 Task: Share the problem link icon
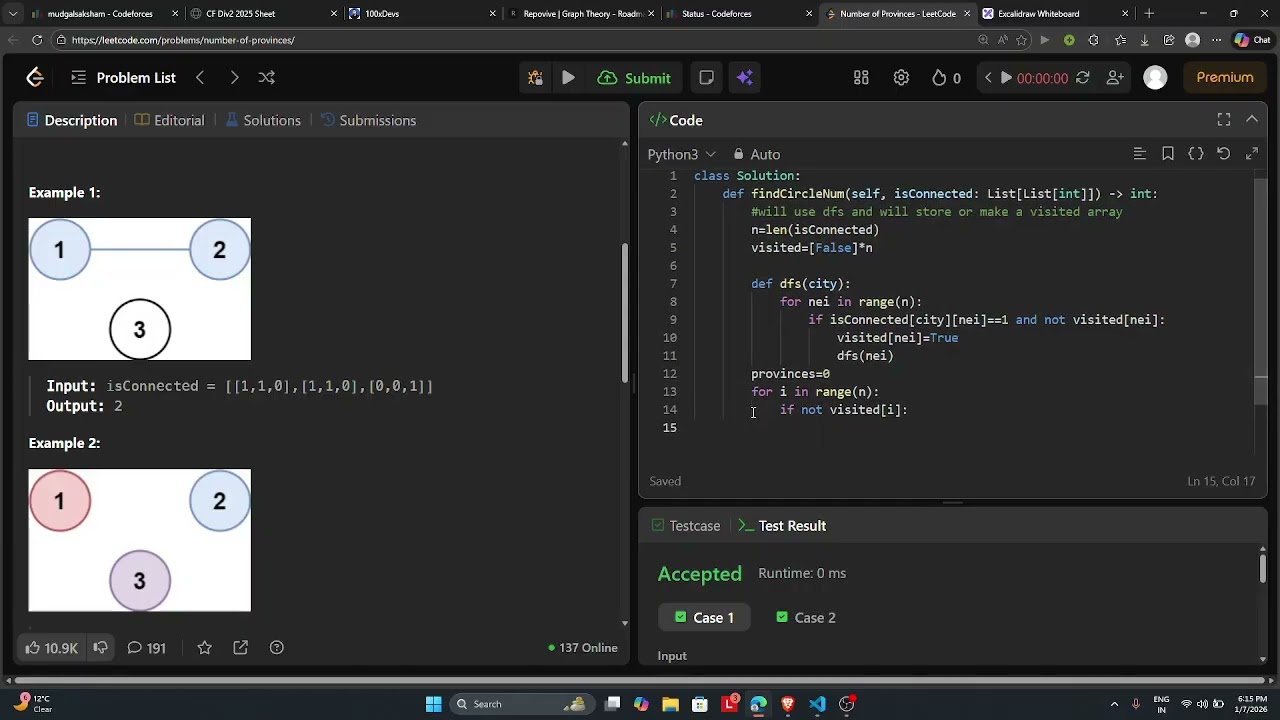click(241, 648)
